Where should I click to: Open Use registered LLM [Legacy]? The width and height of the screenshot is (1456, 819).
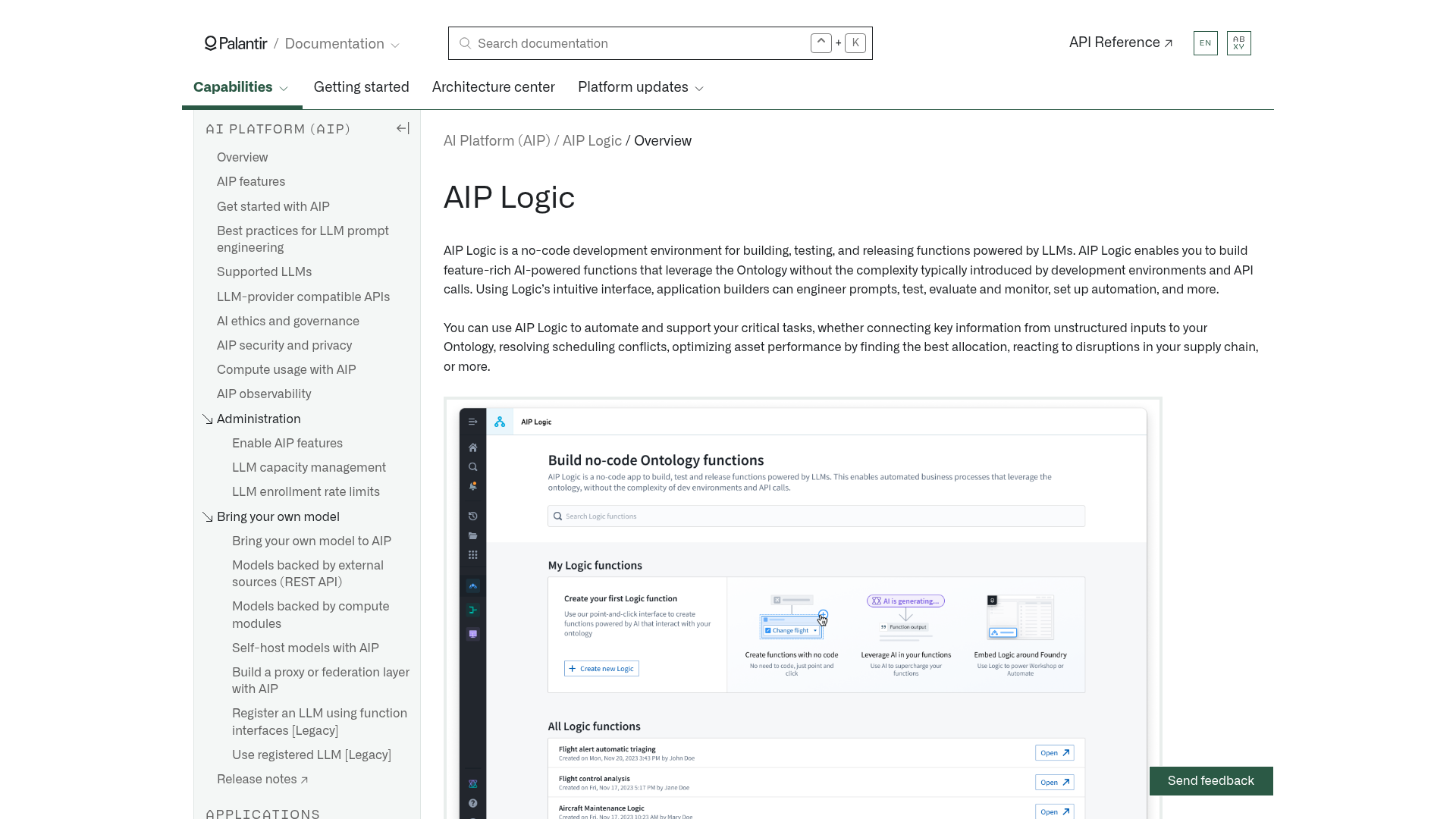[x=312, y=755]
